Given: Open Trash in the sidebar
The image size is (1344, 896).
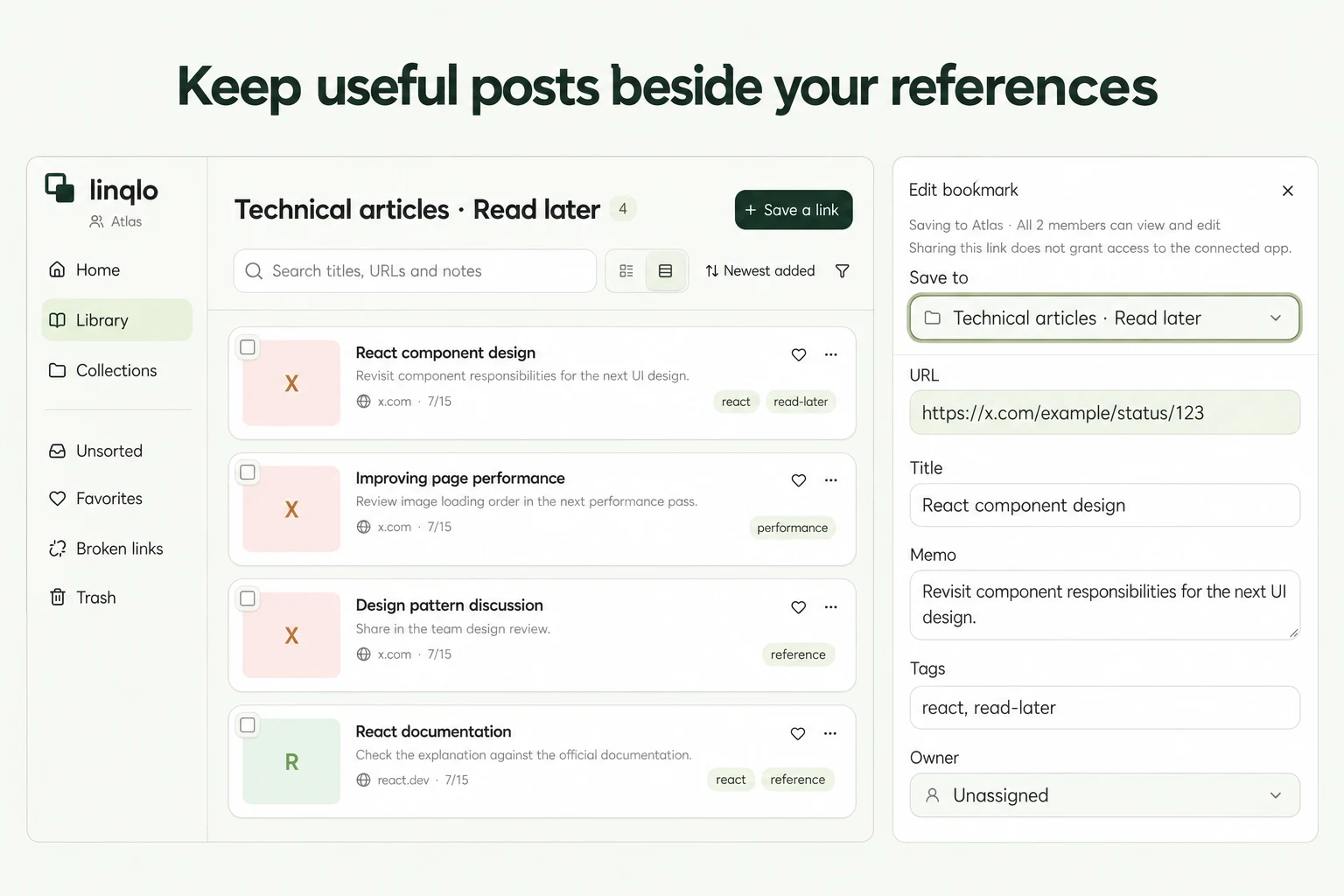Looking at the screenshot, I should [x=117, y=598].
